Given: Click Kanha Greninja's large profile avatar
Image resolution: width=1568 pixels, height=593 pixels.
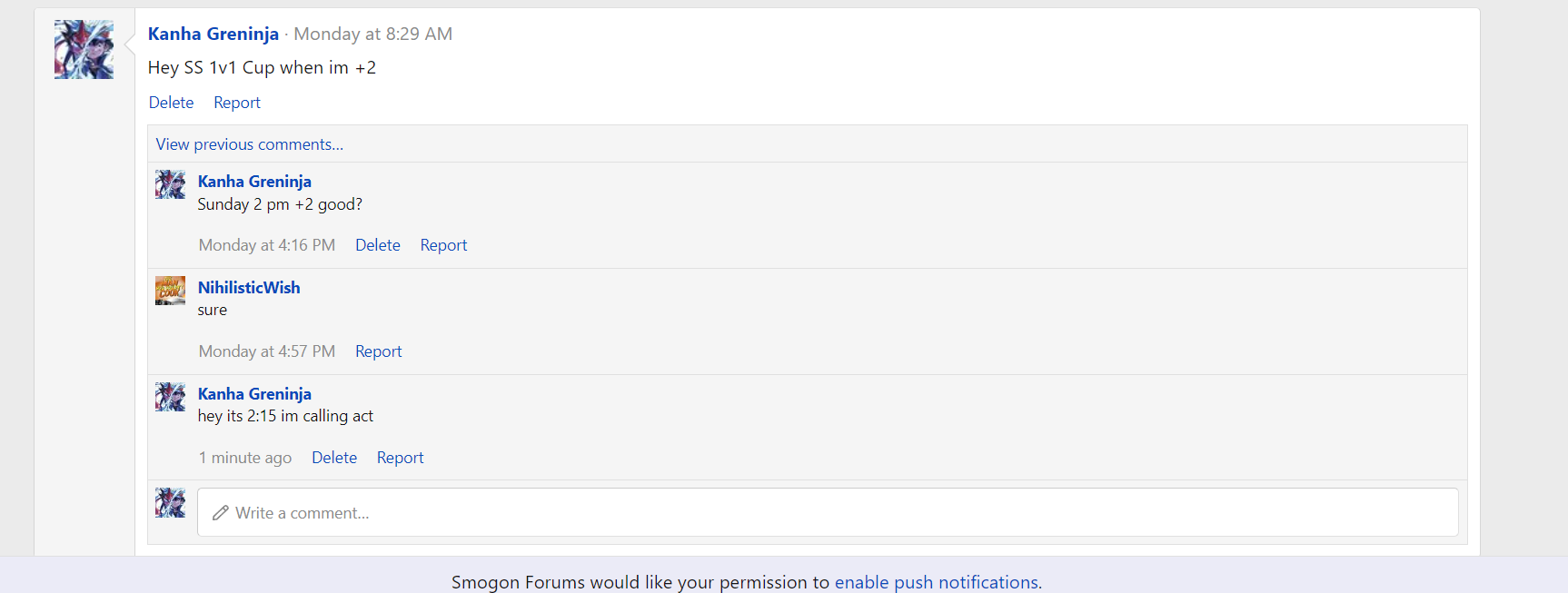Looking at the screenshot, I should tap(84, 50).
